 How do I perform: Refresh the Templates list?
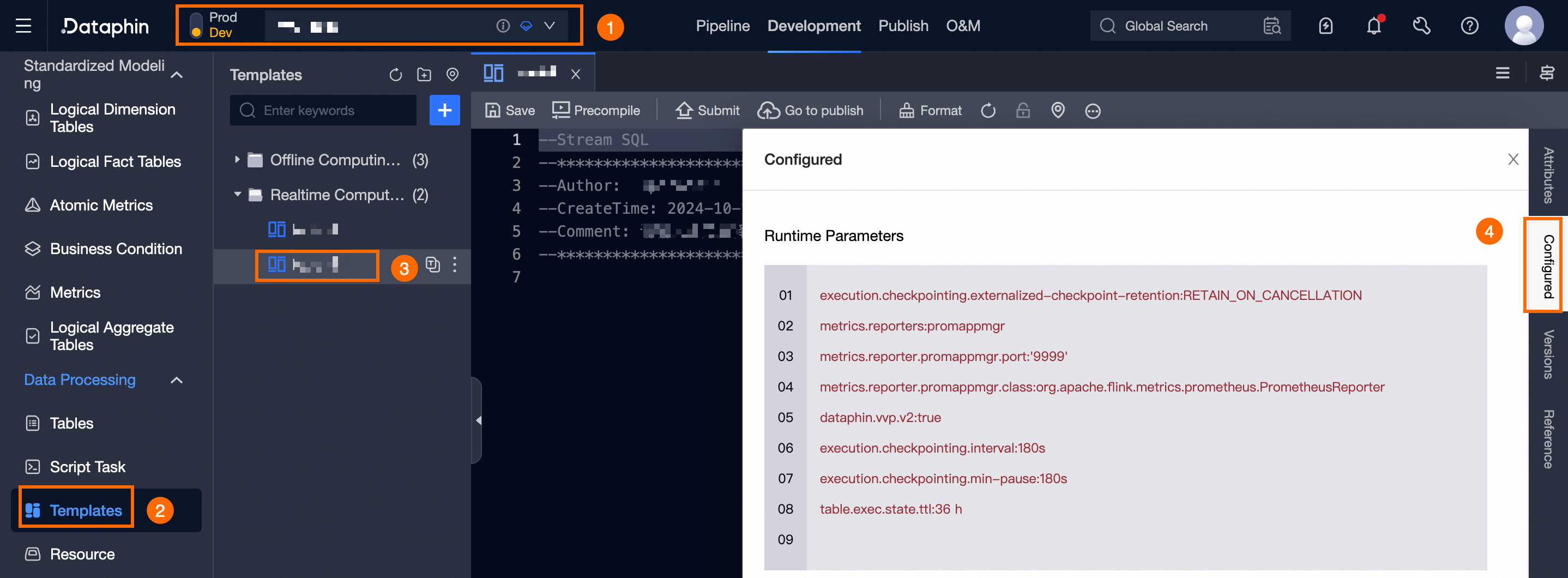click(x=396, y=75)
